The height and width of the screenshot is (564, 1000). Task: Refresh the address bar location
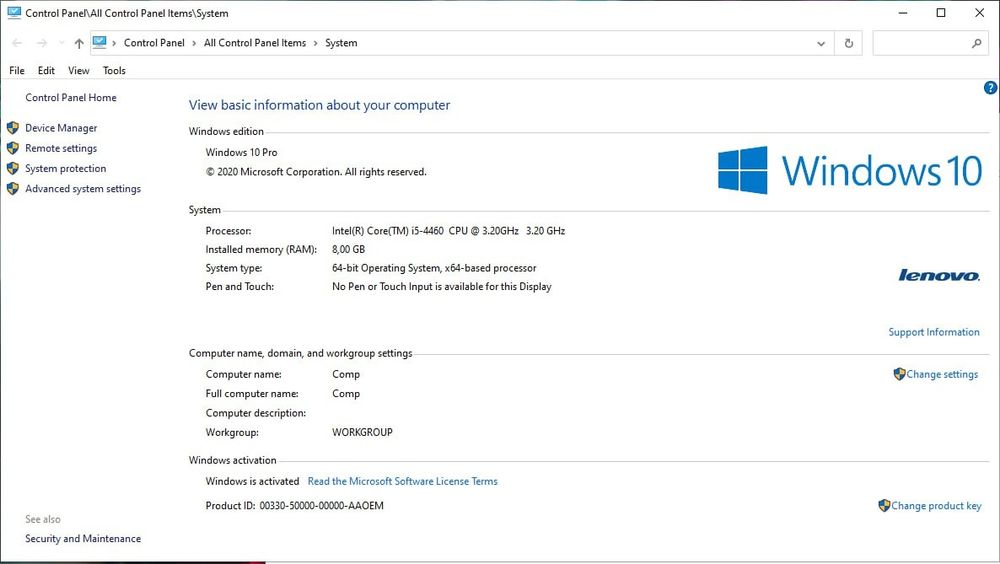click(x=849, y=43)
